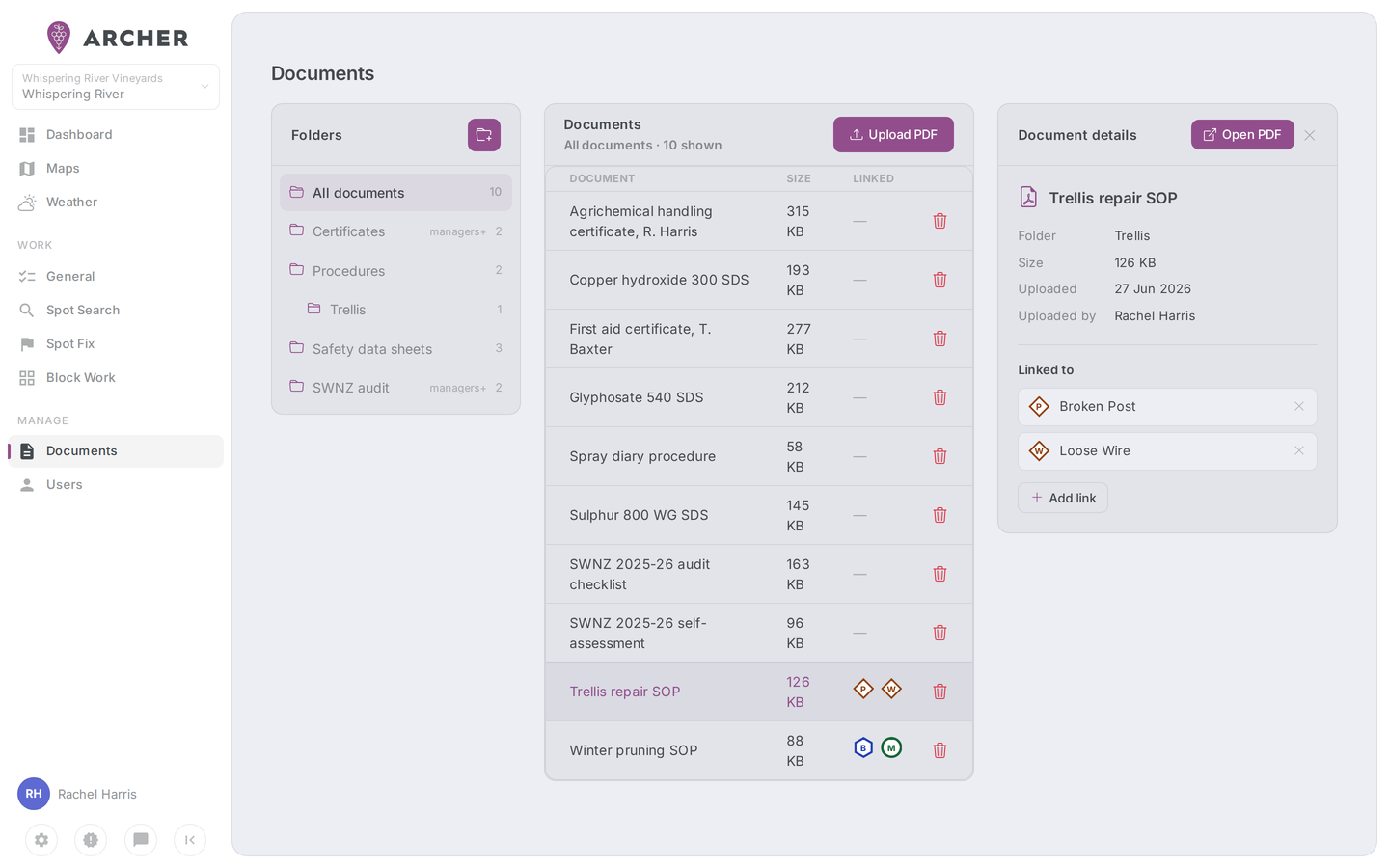Viewport: 1389px width, 868px height.
Task: Open the Whispering River vineyard selector
Action: point(116,87)
